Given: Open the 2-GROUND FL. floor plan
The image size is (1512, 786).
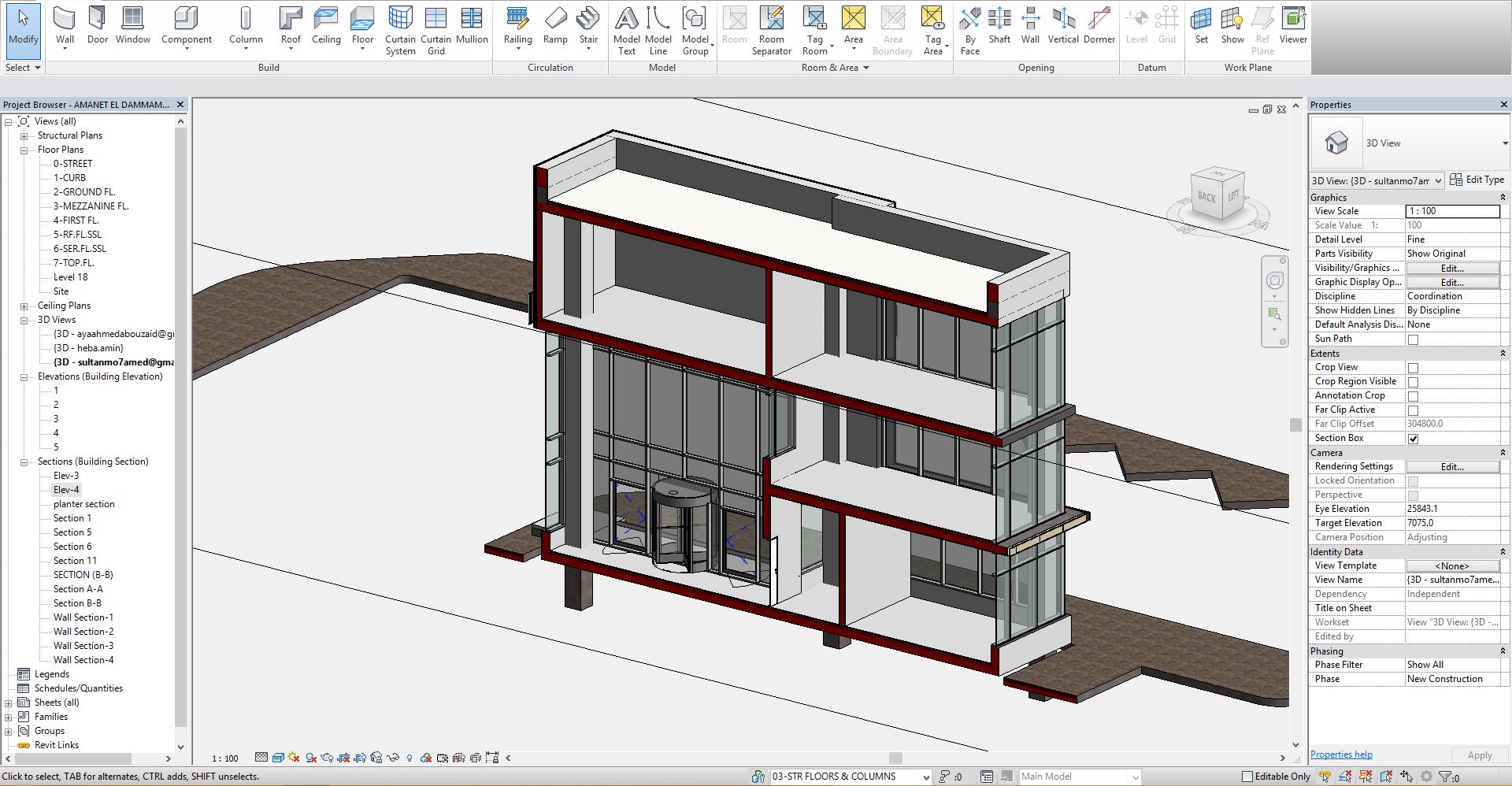Looking at the screenshot, I should pyautogui.click(x=84, y=192).
